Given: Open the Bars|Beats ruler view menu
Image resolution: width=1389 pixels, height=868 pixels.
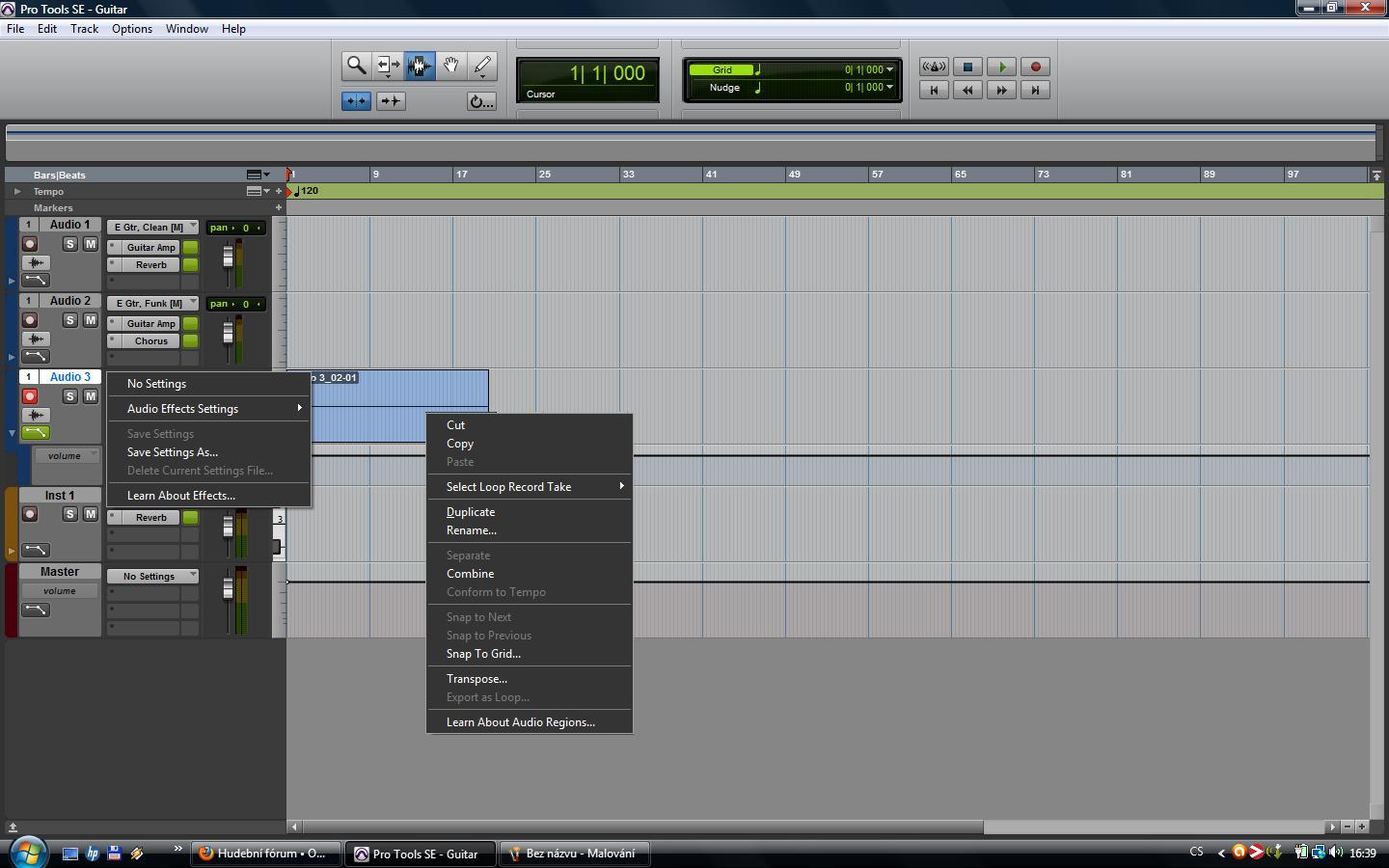Looking at the screenshot, I should click(x=258, y=175).
